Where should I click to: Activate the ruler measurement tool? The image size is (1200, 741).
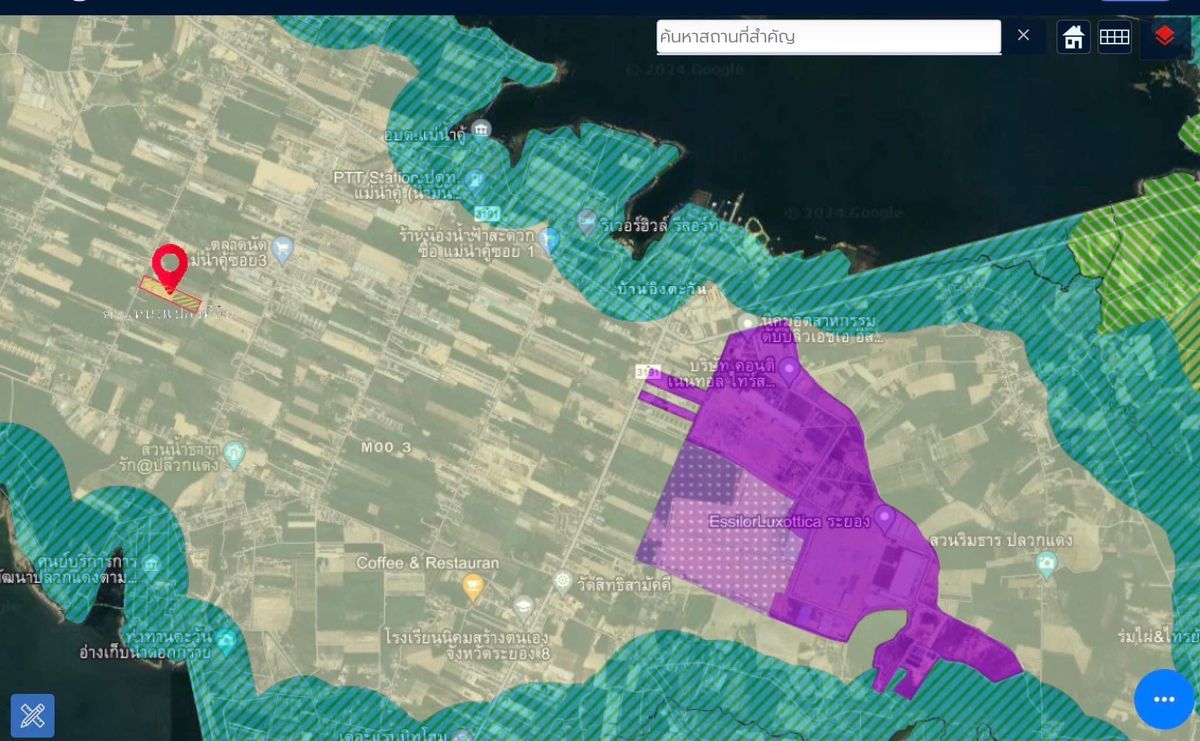click(x=33, y=715)
